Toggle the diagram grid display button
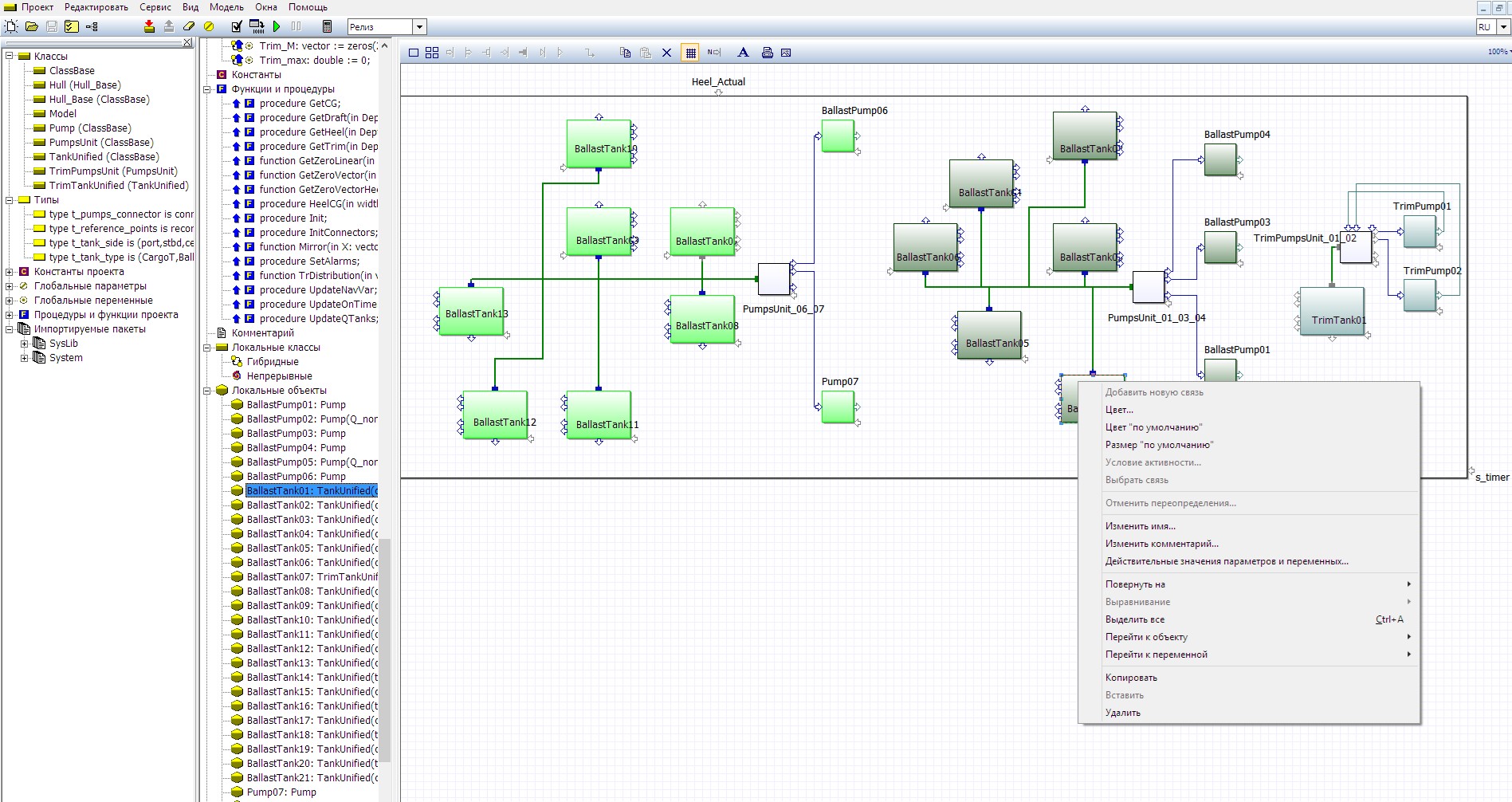This screenshot has width=1512, height=802. tap(691, 53)
